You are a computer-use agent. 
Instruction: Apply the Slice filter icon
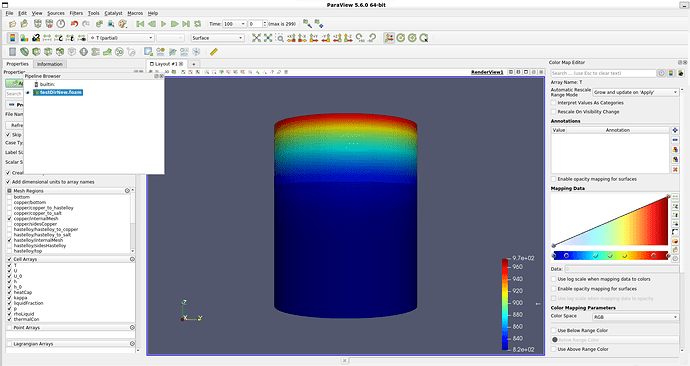point(48,52)
